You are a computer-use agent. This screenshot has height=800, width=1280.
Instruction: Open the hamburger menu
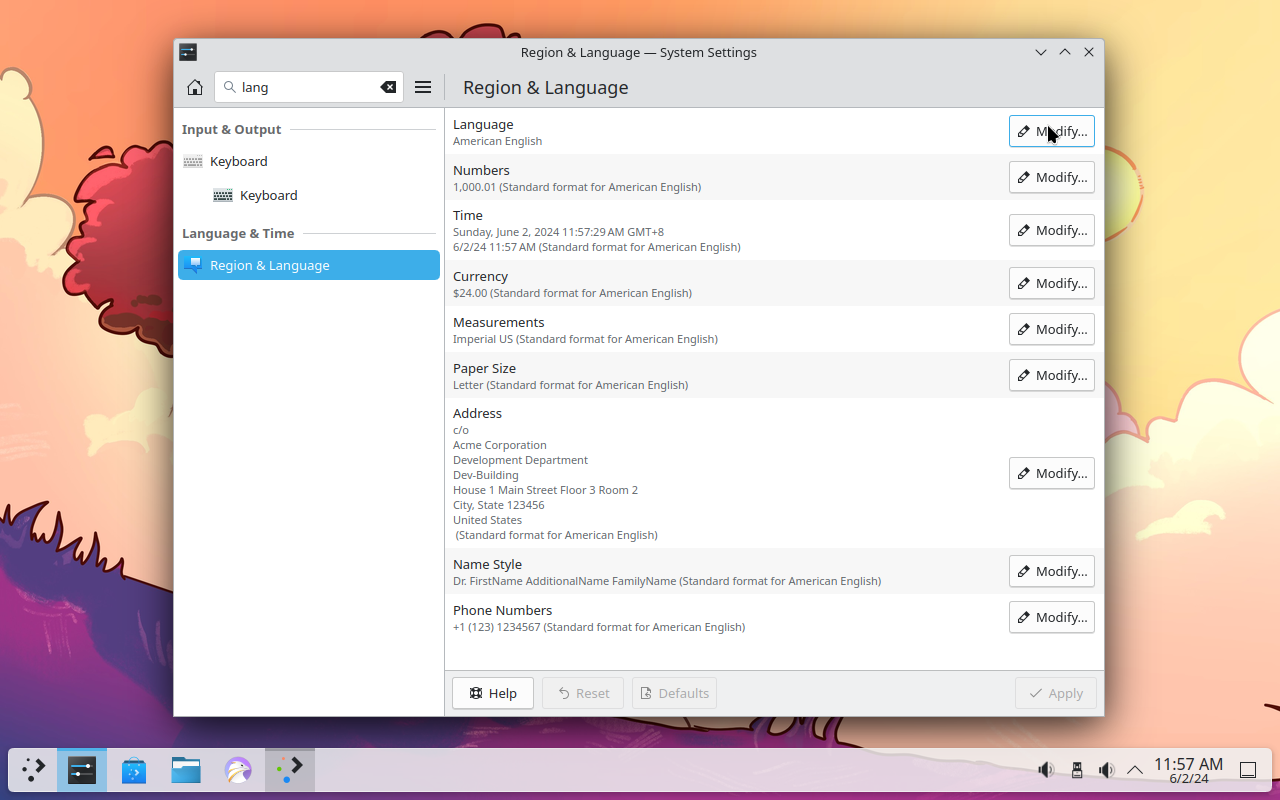(423, 87)
